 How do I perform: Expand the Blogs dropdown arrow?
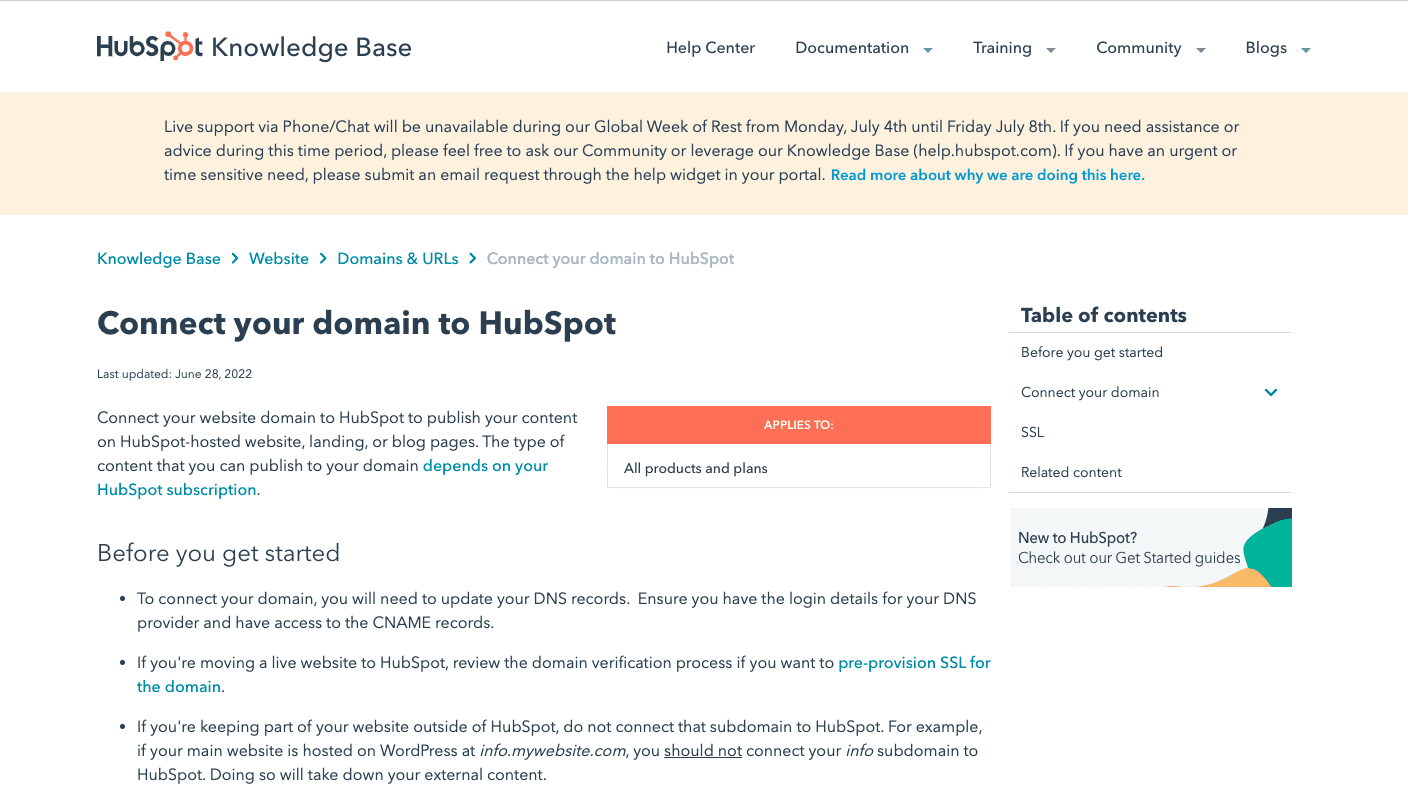(x=1305, y=50)
